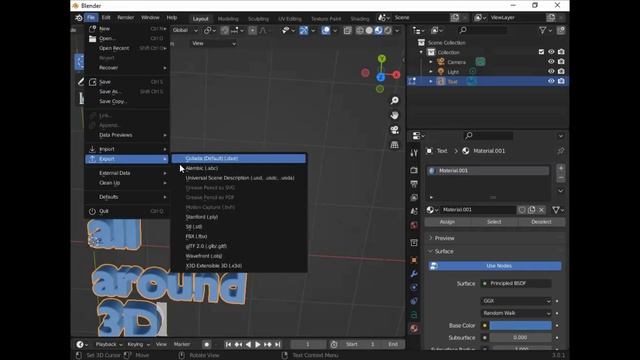The image size is (640, 360).
Task: Open the Output properties tab (printer)
Action: tap(414, 184)
